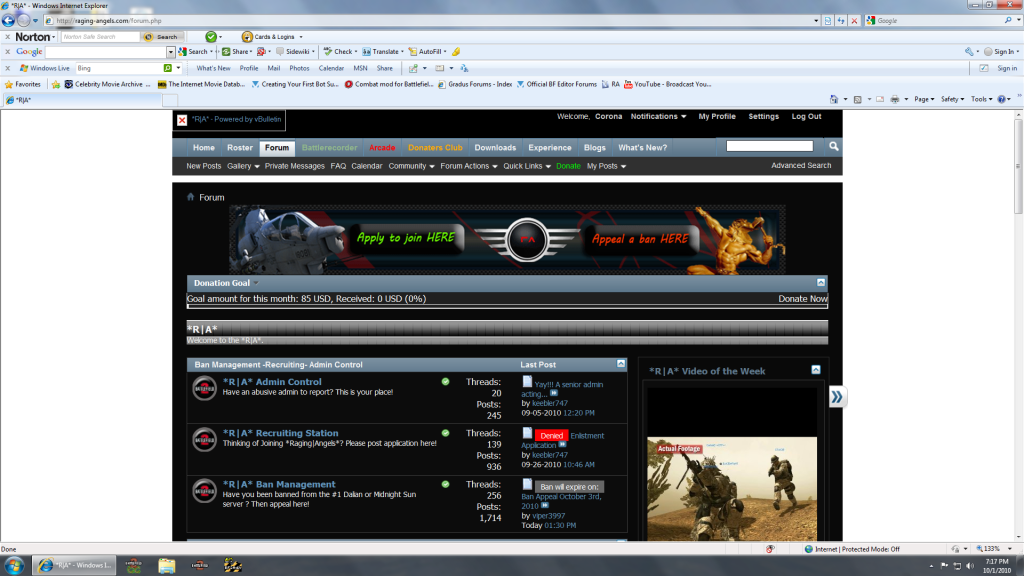
Task: Click the forum search text box
Action: point(769,146)
